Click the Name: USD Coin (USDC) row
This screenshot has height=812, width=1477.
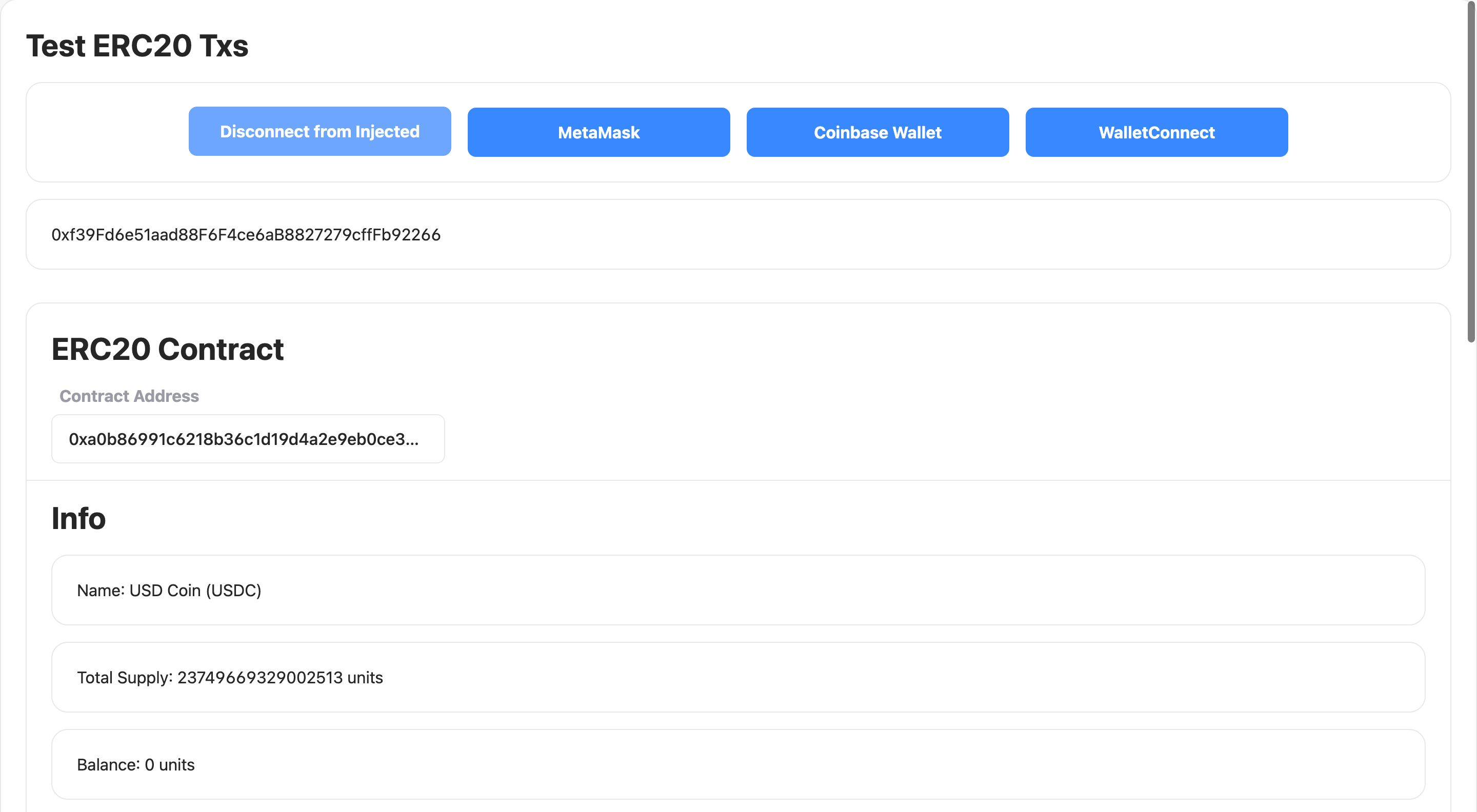tap(738, 590)
